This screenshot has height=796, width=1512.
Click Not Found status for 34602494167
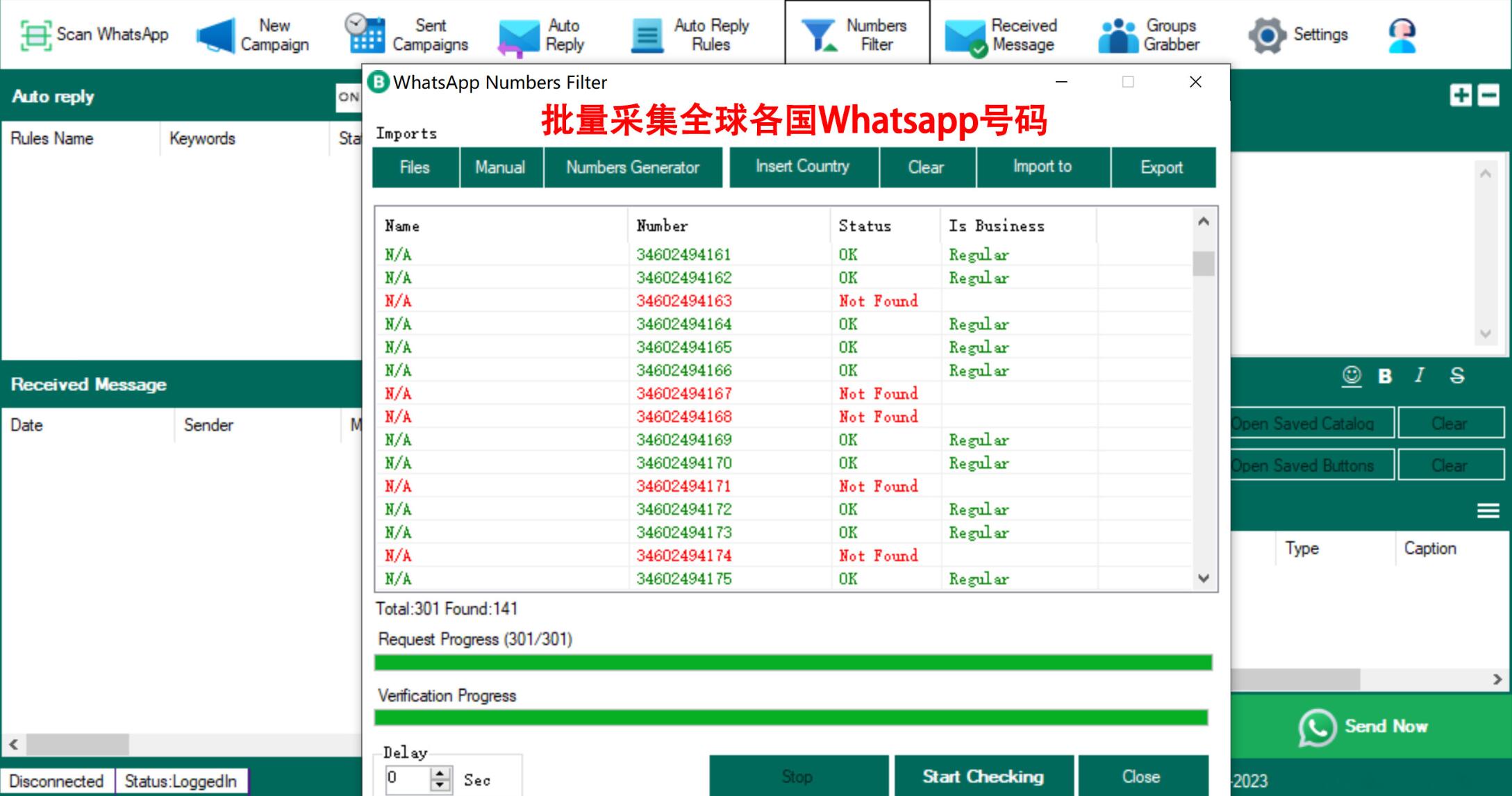879,394
